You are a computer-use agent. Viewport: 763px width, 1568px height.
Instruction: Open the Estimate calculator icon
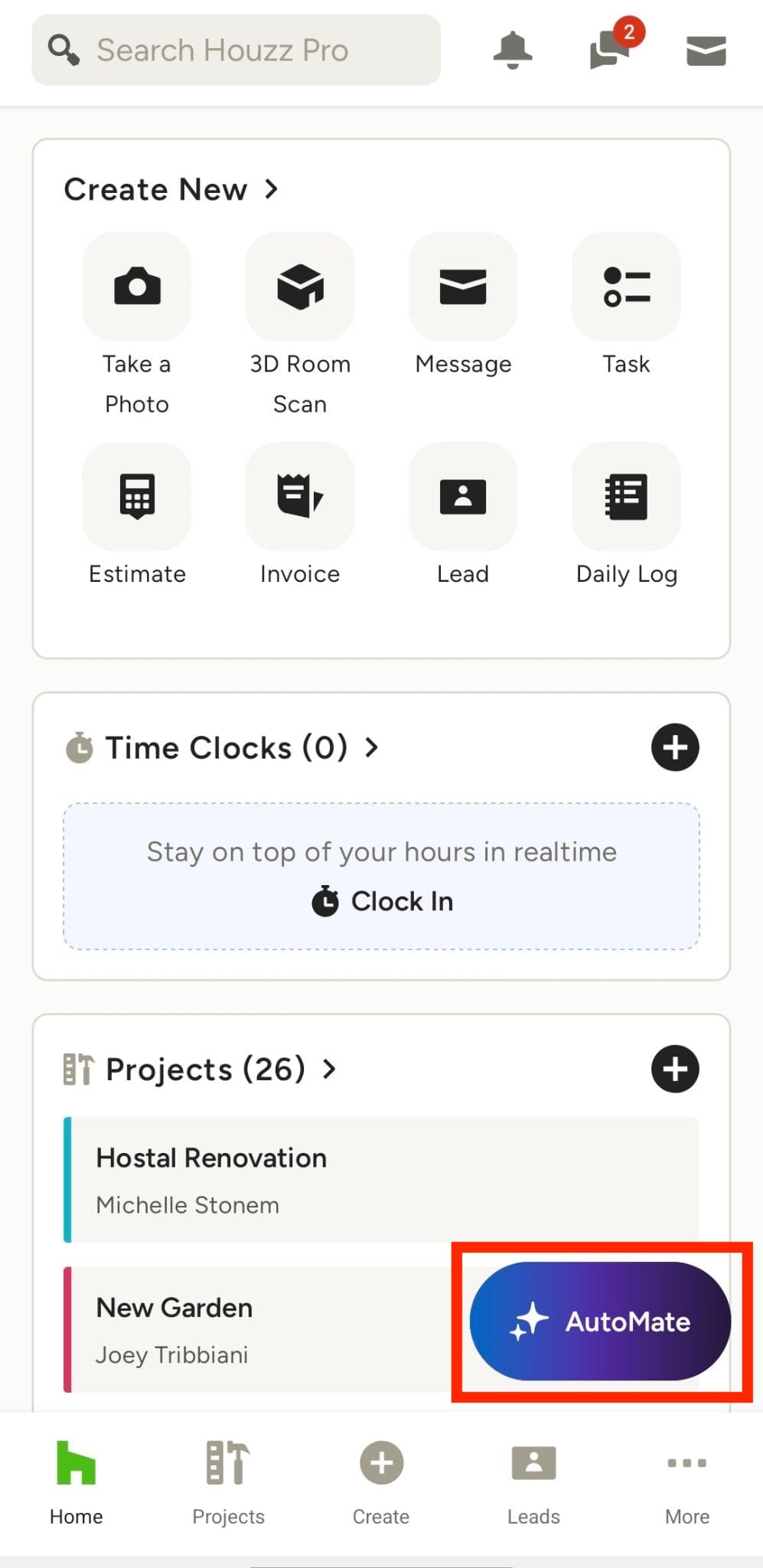[x=137, y=496]
